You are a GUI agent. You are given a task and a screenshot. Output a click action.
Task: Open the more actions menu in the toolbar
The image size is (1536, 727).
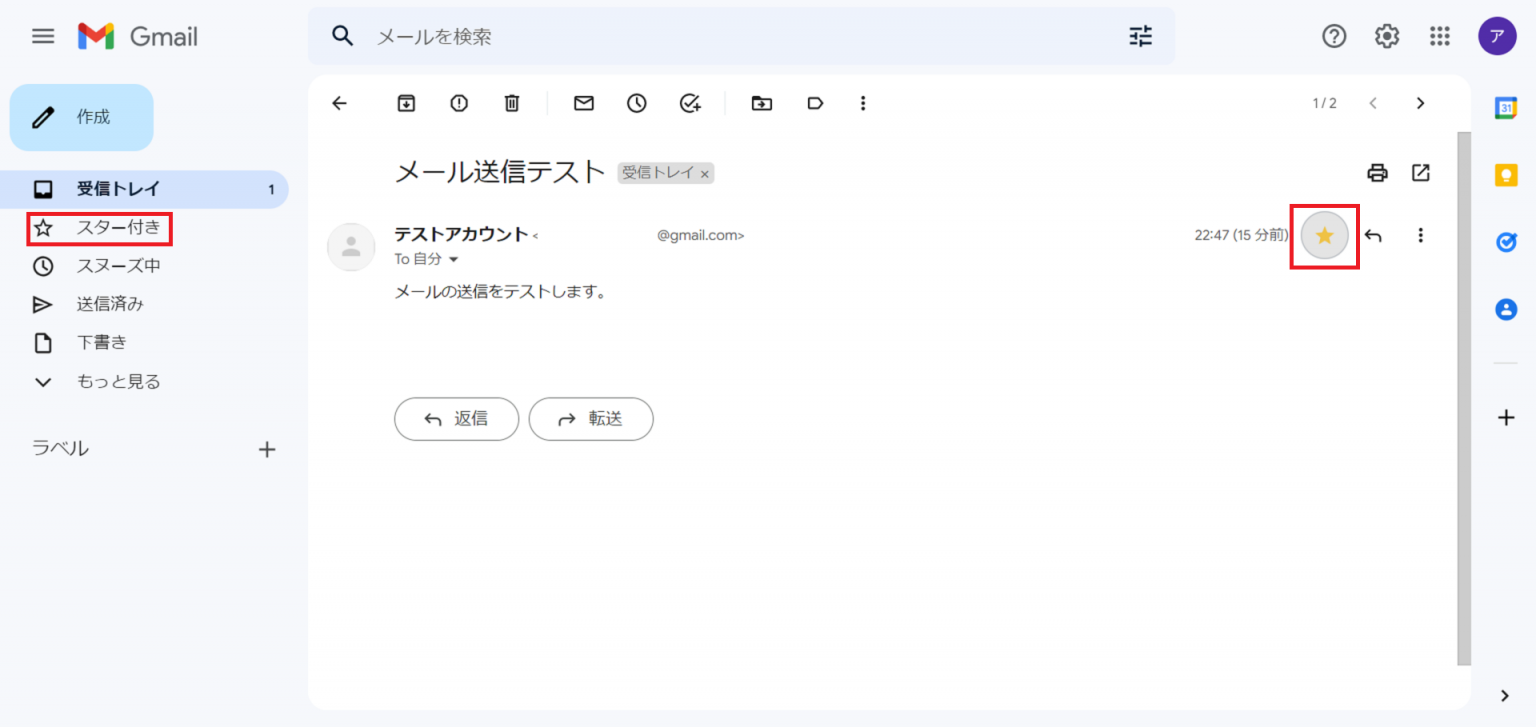pyautogui.click(x=862, y=103)
